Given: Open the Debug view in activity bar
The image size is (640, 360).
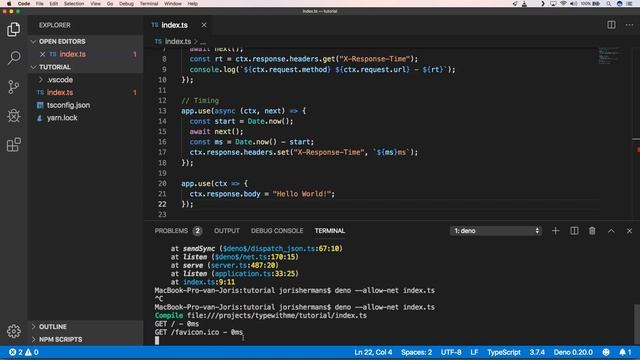Looking at the screenshot, I should coord(13,116).
